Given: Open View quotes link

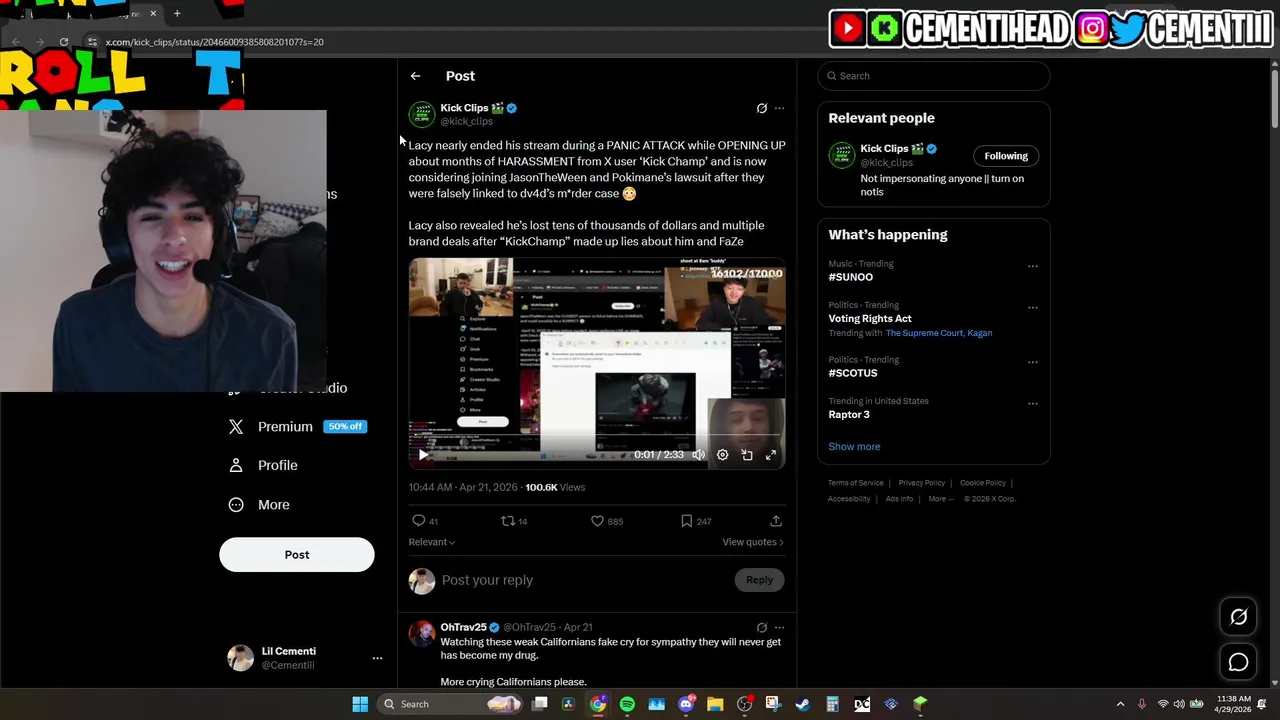Looking at the screenshot, I should click(753, 542).
